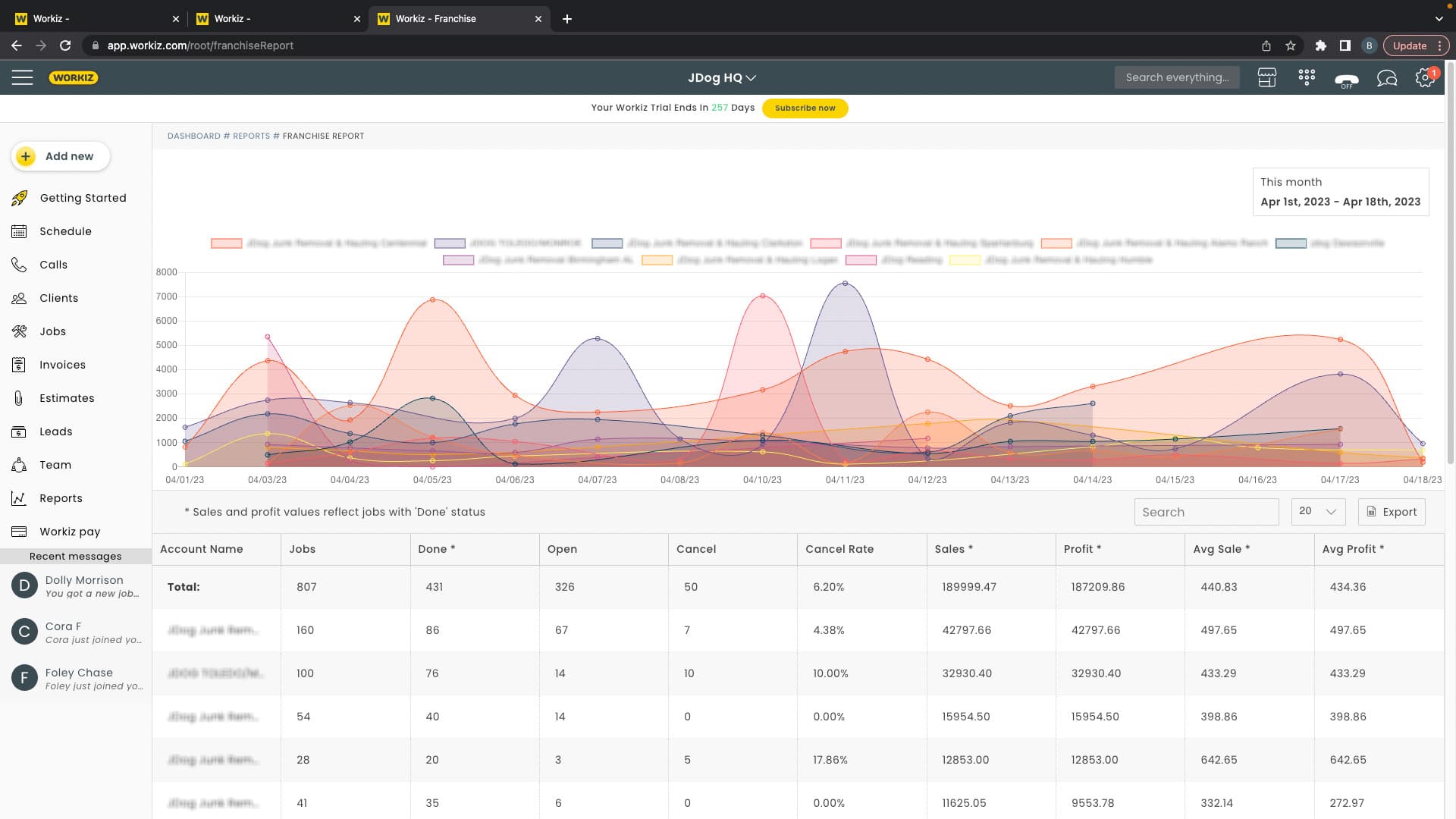Toggle the yellow legend swatch in second row

965,260
